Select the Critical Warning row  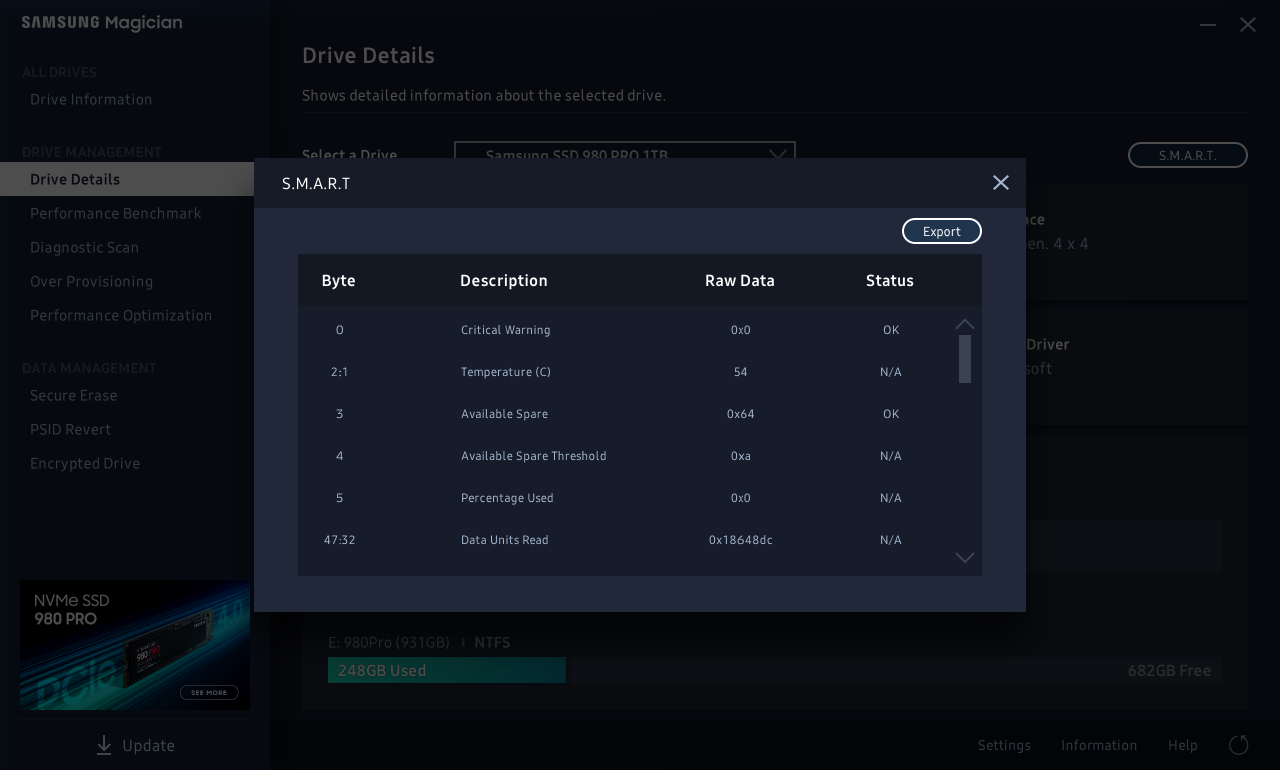pos(627,330)
